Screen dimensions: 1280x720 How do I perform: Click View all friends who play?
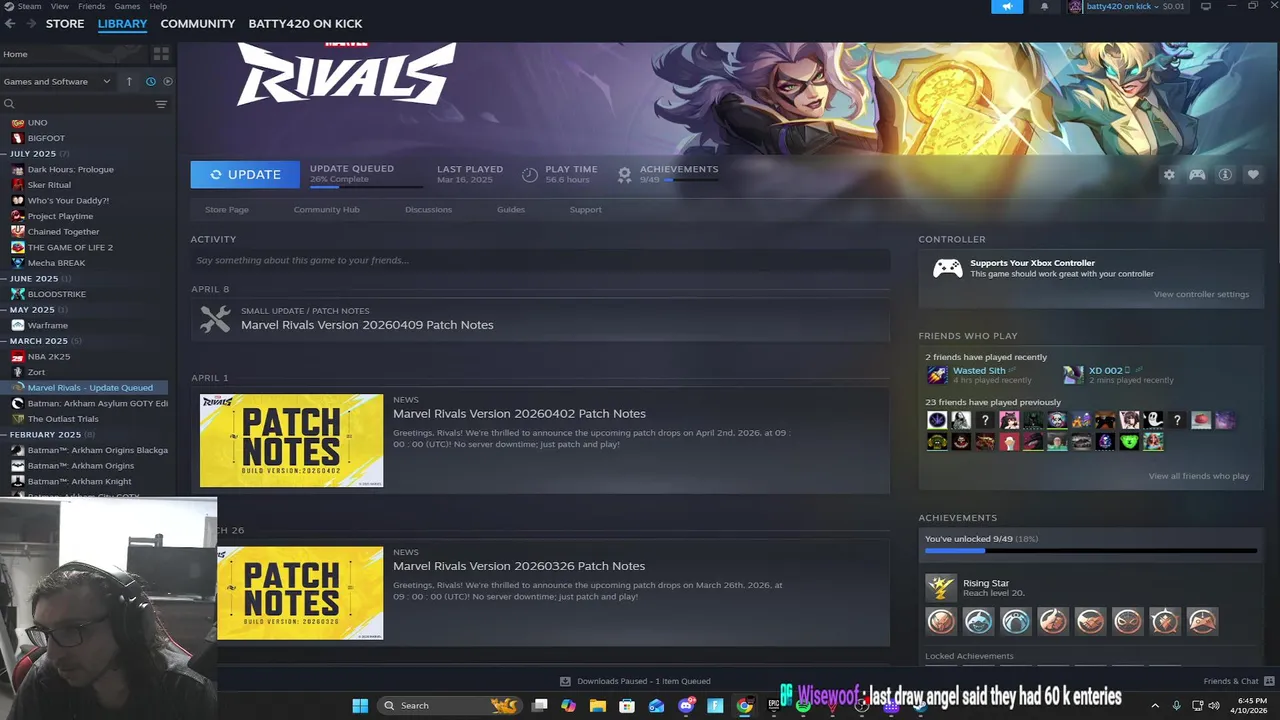click(x=1198, y=476)
